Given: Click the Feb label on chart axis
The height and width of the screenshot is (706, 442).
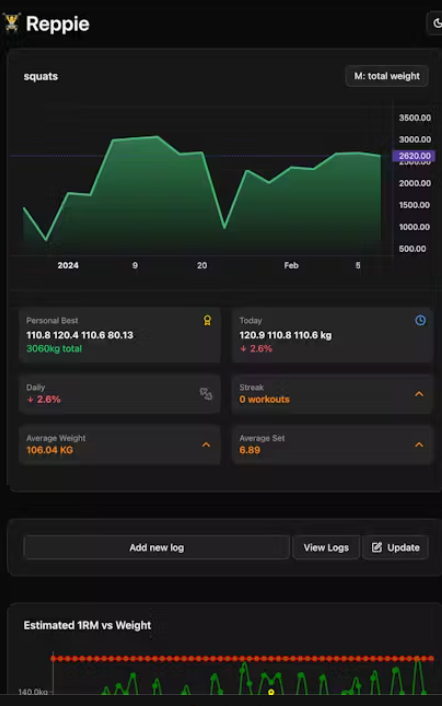Looking at the screenshot, I should click(291, 265).
